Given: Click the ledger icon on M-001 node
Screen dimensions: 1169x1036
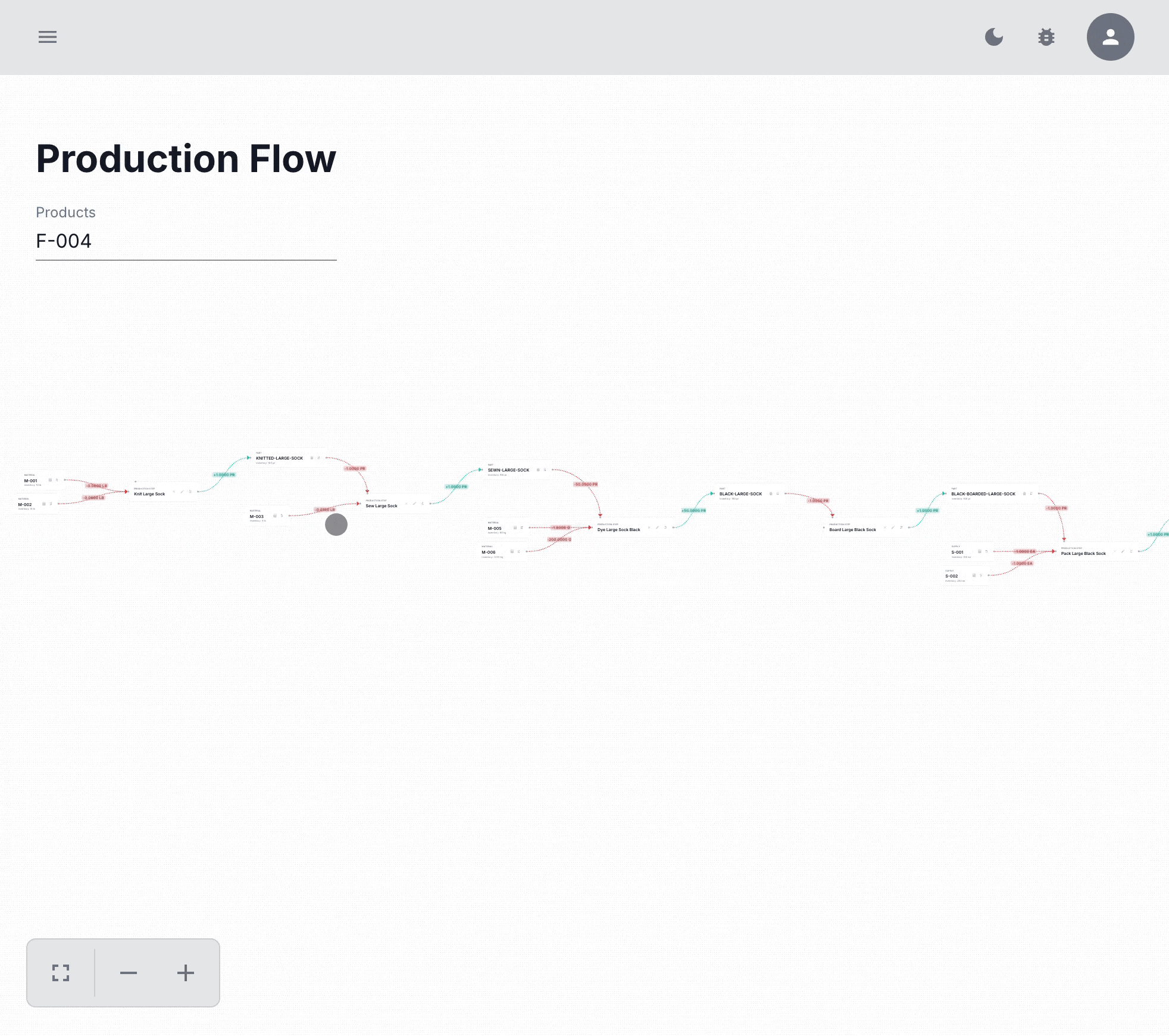Looking at the screenshot, I should (x=50, y=480).
